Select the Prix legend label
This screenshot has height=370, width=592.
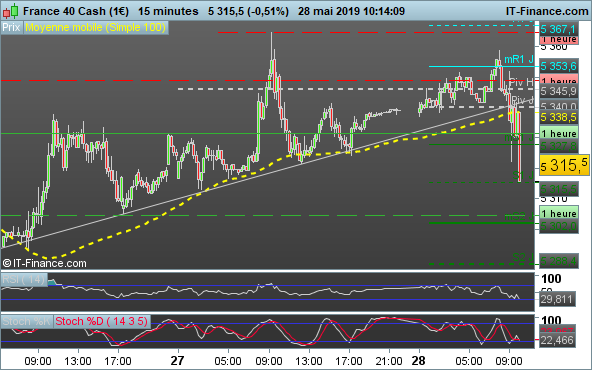click(x=11, y=28)
